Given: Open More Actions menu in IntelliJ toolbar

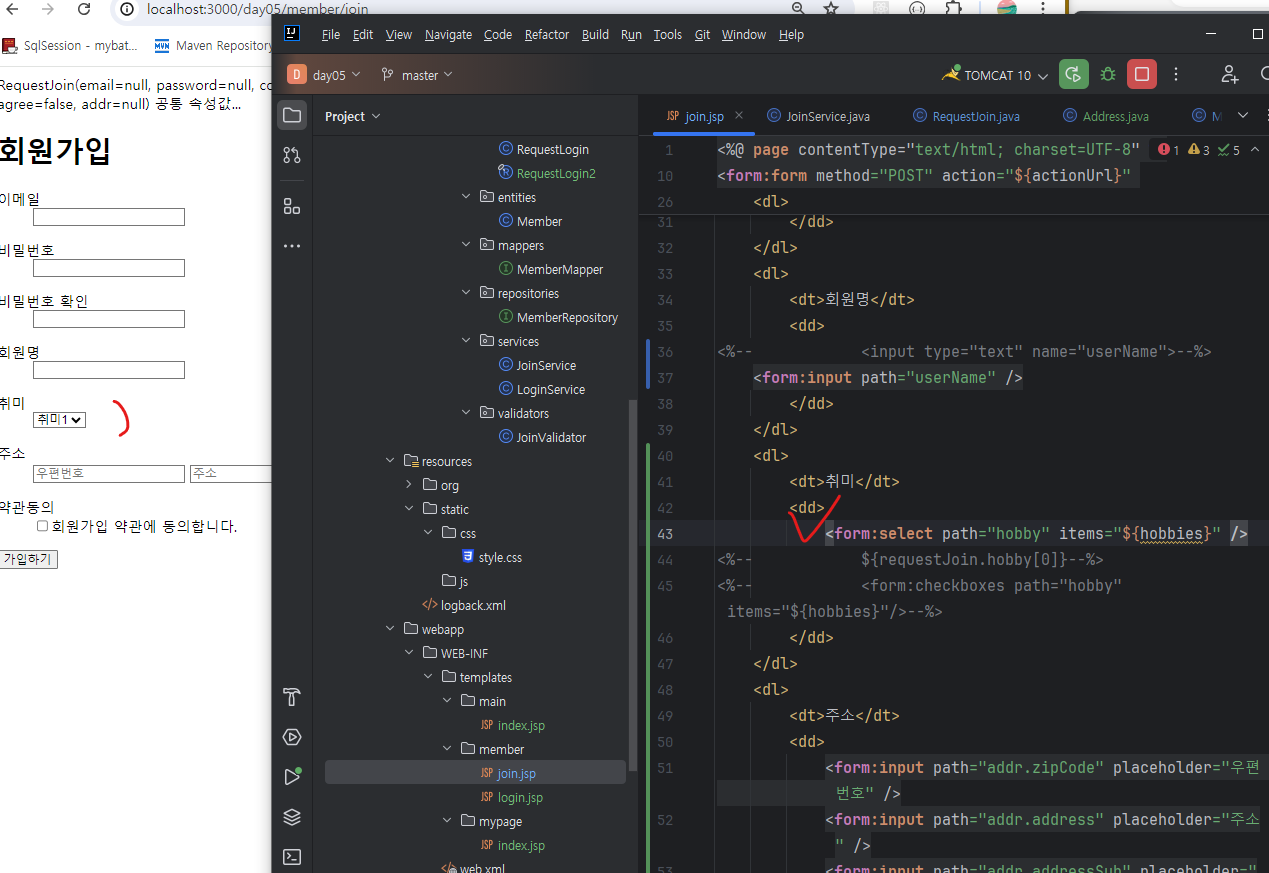Looking at the screenshot, I should 1176,74.
